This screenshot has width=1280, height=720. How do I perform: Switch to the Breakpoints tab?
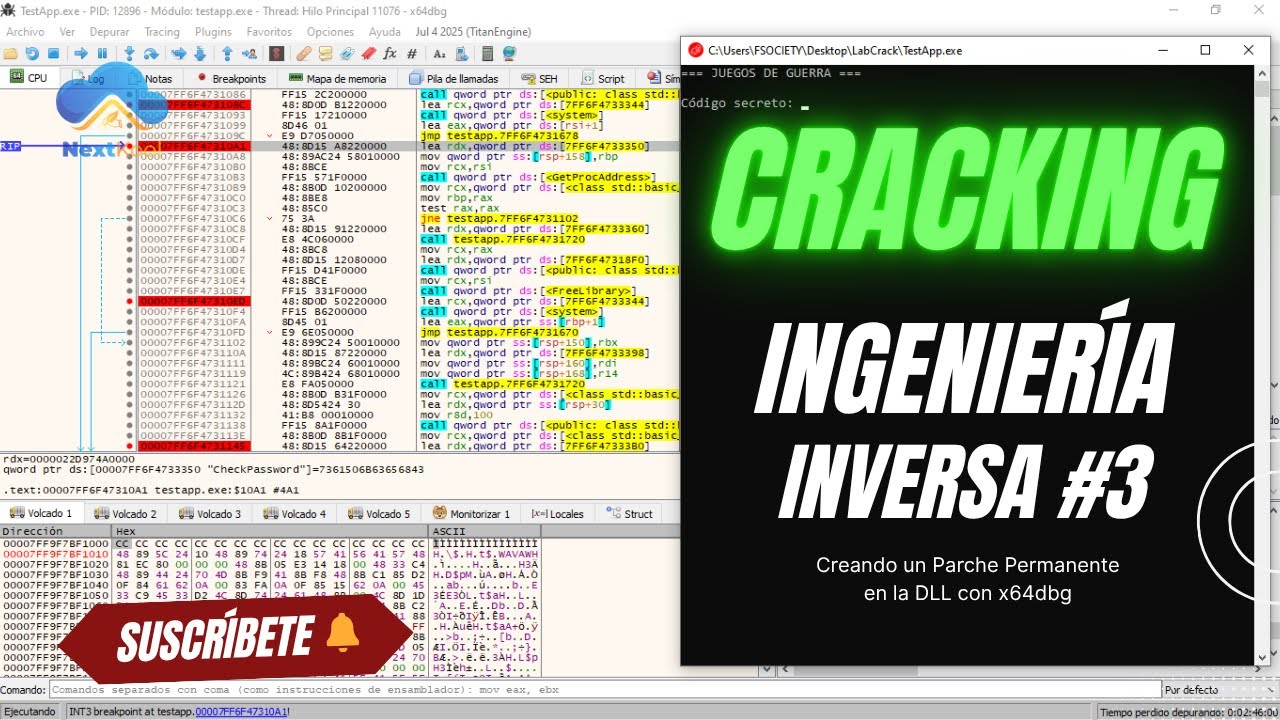tap(231, 78)
